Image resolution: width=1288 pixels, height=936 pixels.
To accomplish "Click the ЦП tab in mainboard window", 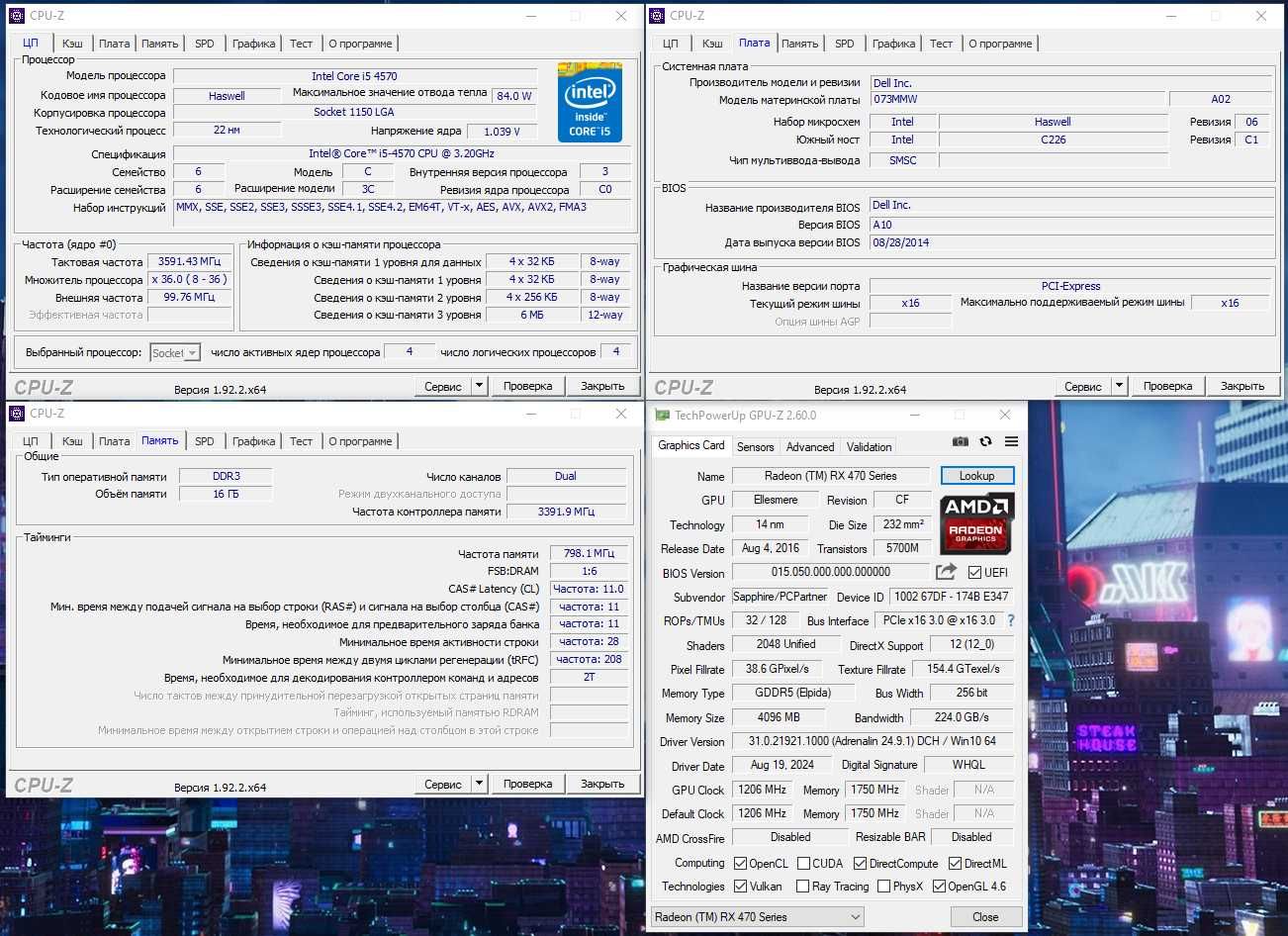I will pos(671,44).
